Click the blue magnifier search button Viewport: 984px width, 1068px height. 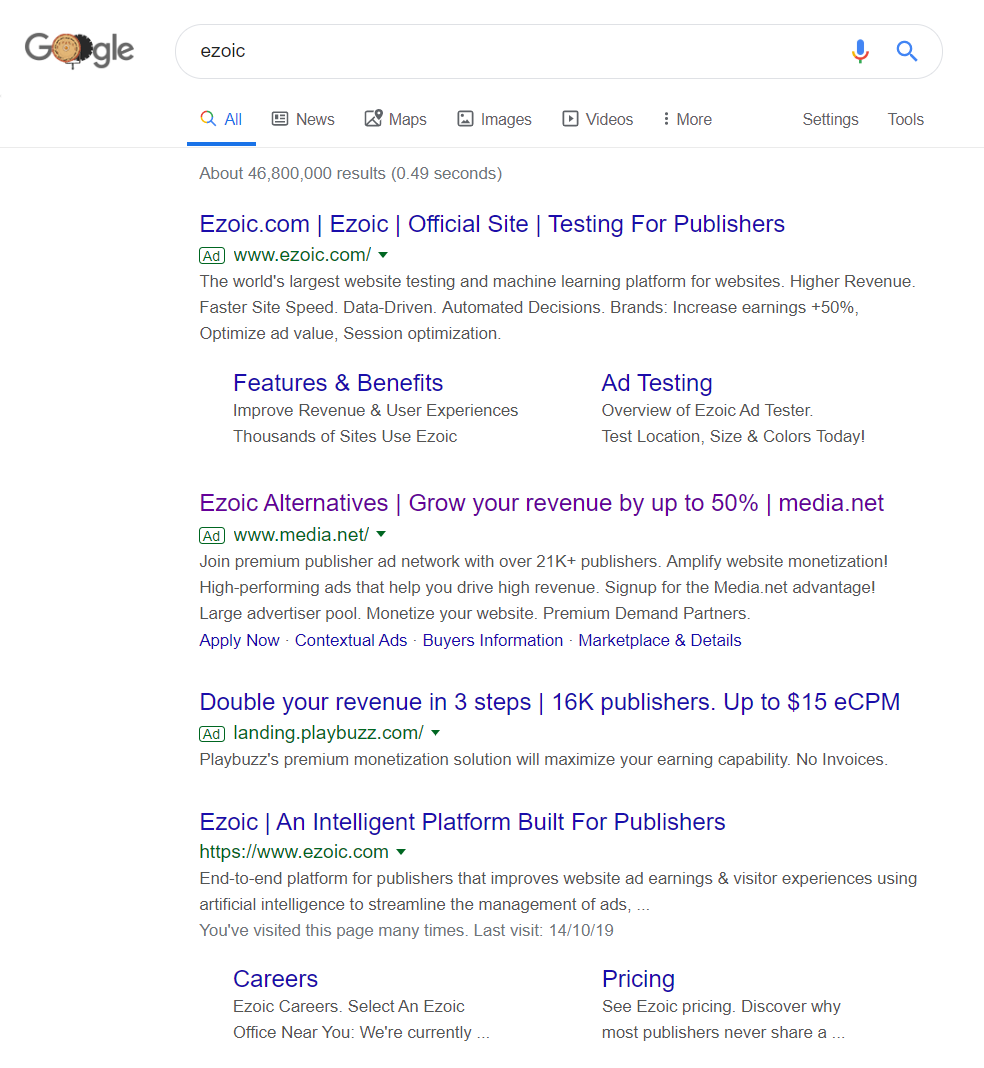906,51
